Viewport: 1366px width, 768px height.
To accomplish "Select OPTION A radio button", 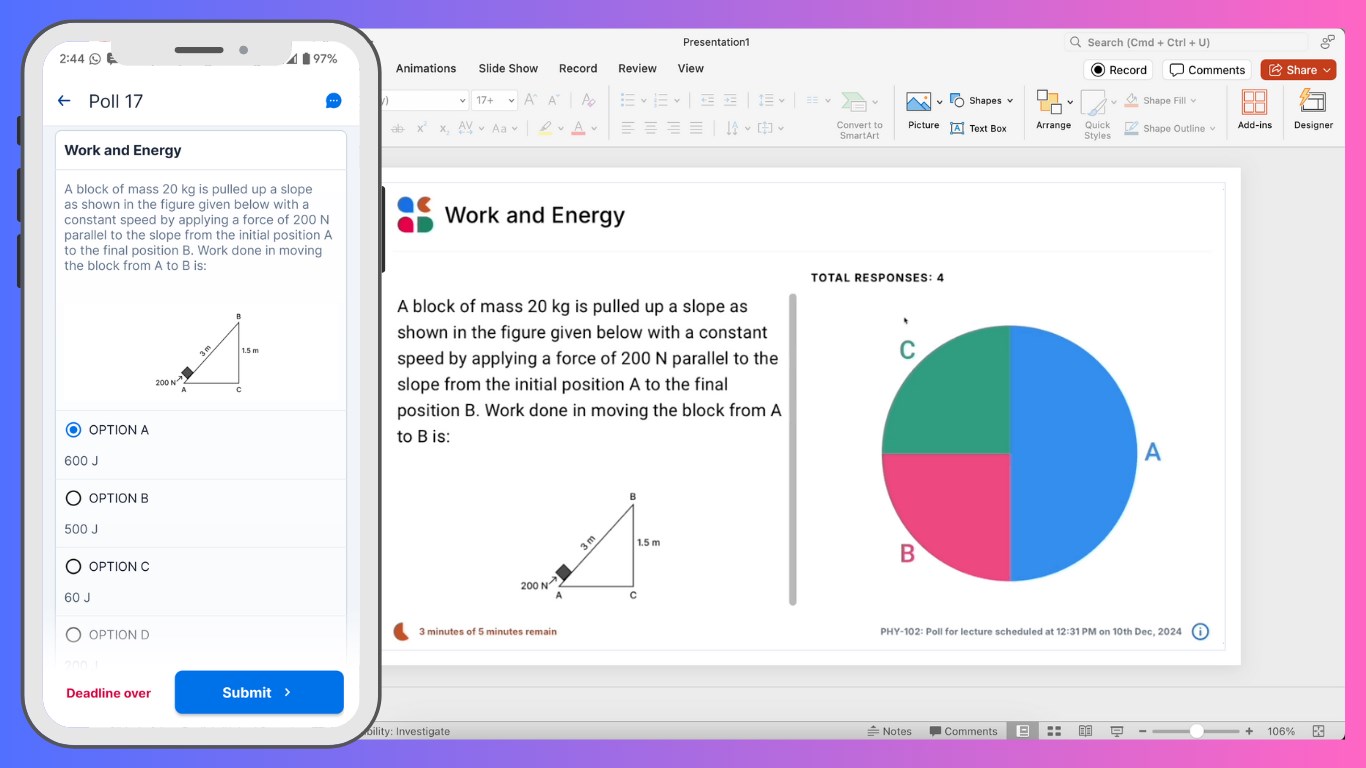I will (x=73, y=430).
